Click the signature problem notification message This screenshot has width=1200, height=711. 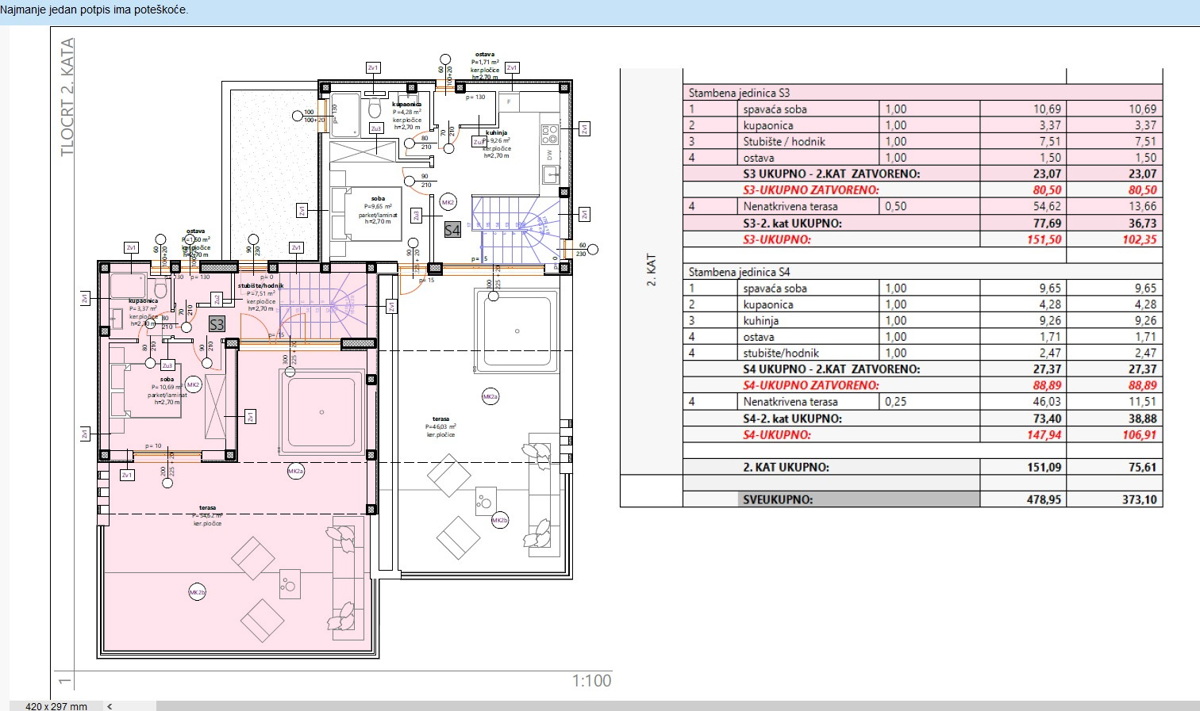coord(95,9)
